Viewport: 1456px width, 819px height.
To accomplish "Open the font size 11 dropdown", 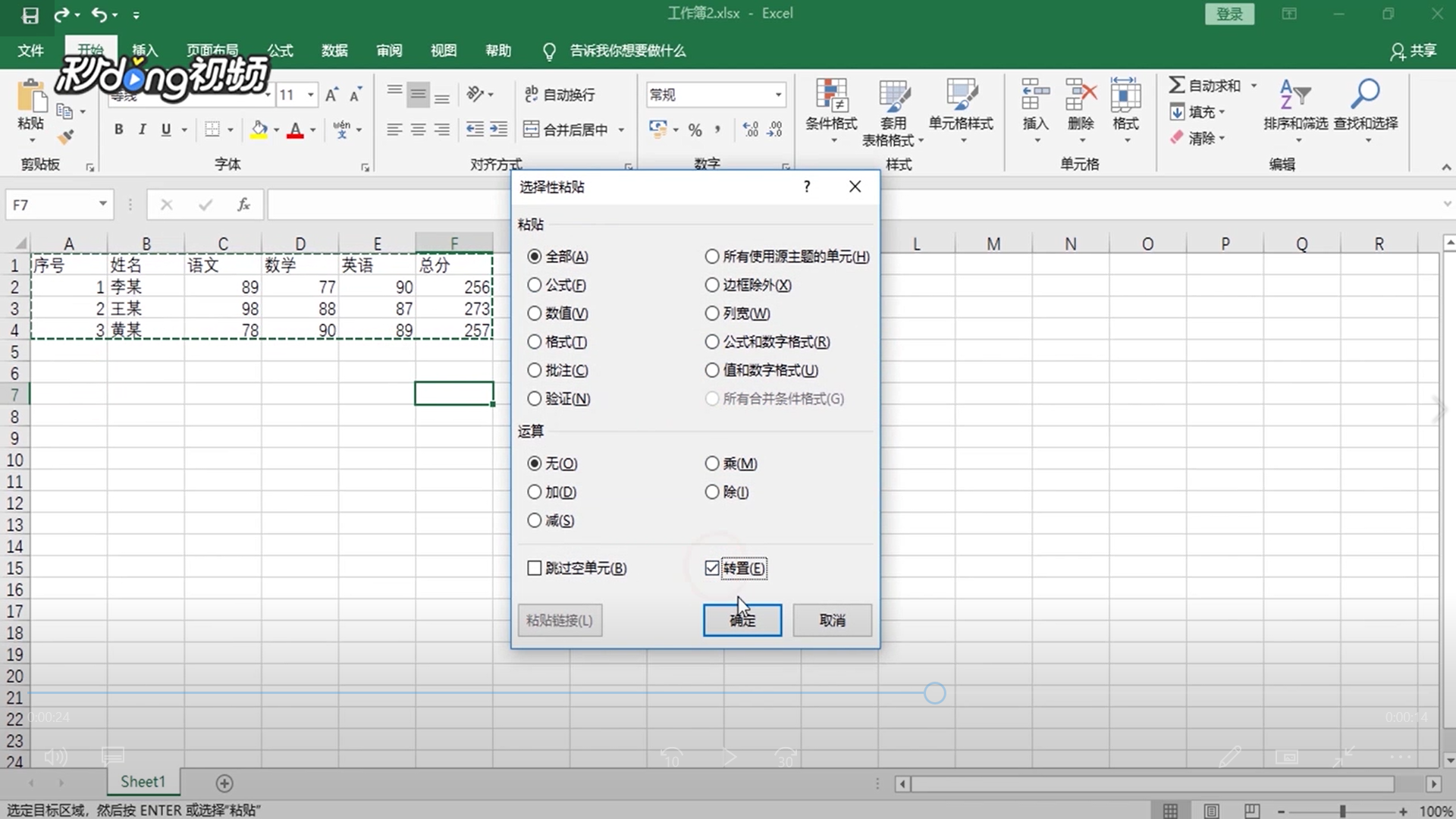I will (311, 95).
